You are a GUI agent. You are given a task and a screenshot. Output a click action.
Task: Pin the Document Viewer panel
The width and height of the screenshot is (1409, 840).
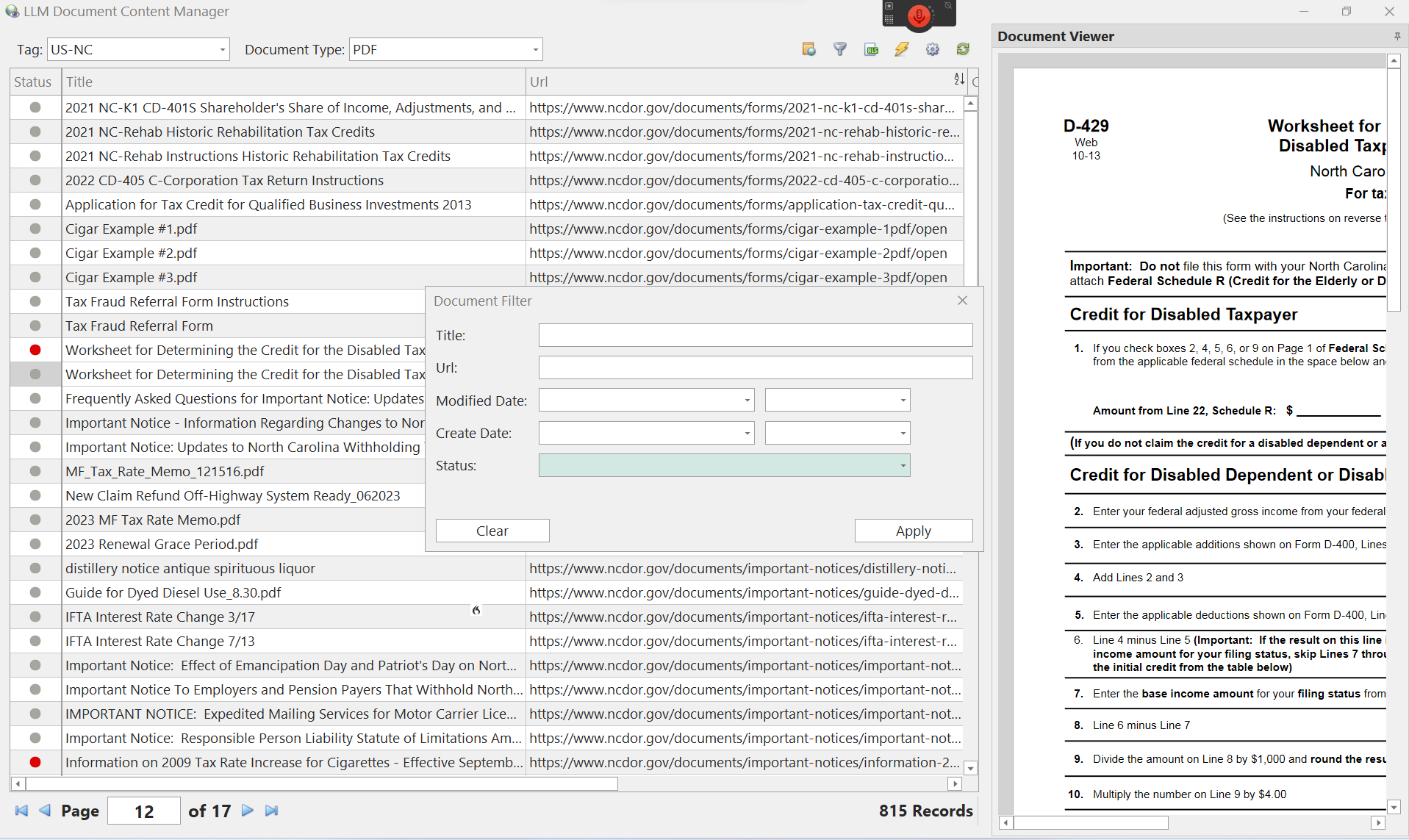[1397, 36]
